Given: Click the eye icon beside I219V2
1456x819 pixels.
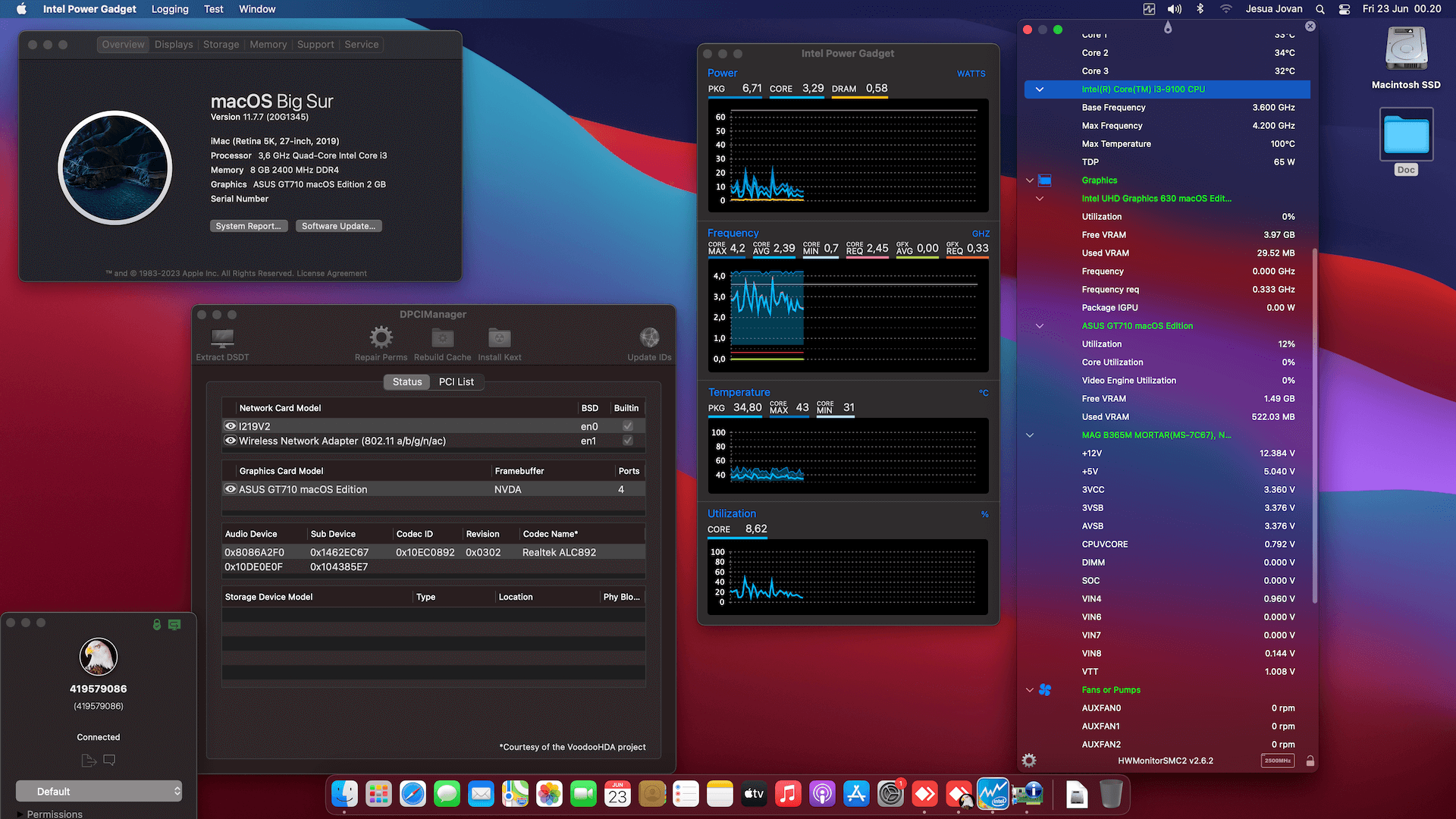Looking at the screenshot, I should pos(231,426).
